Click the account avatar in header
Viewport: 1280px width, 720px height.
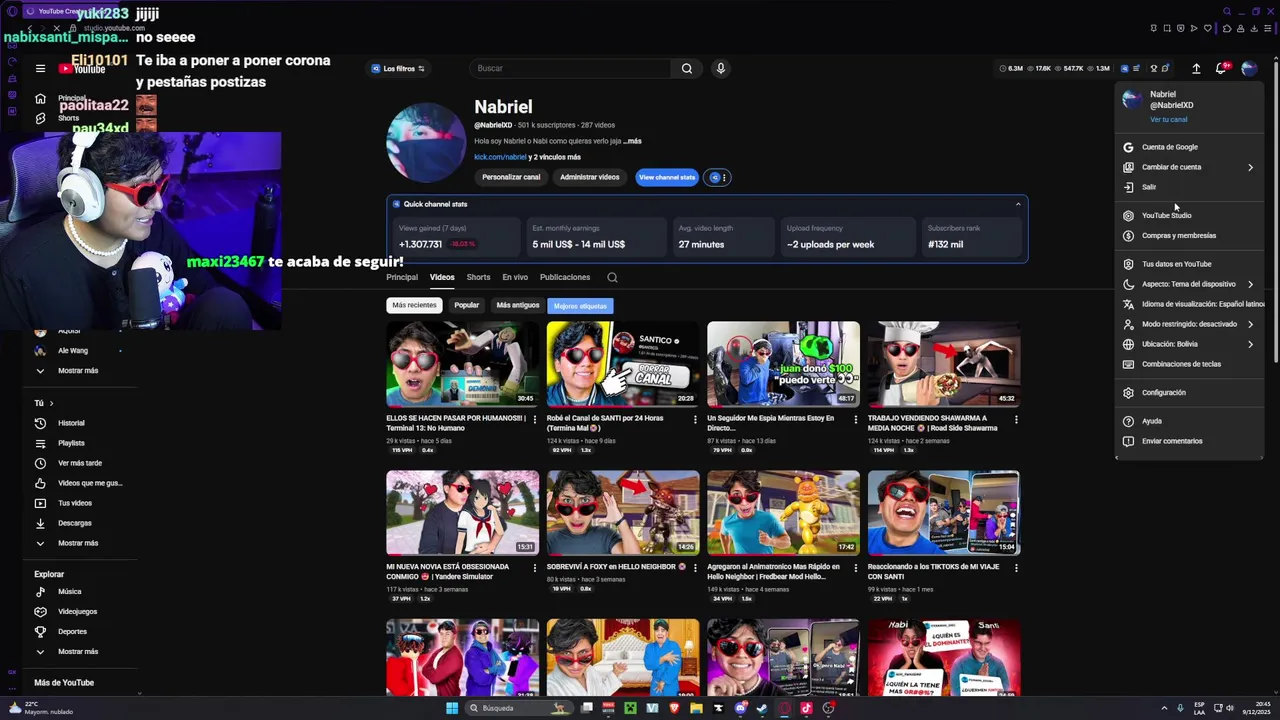point(1249,68)
